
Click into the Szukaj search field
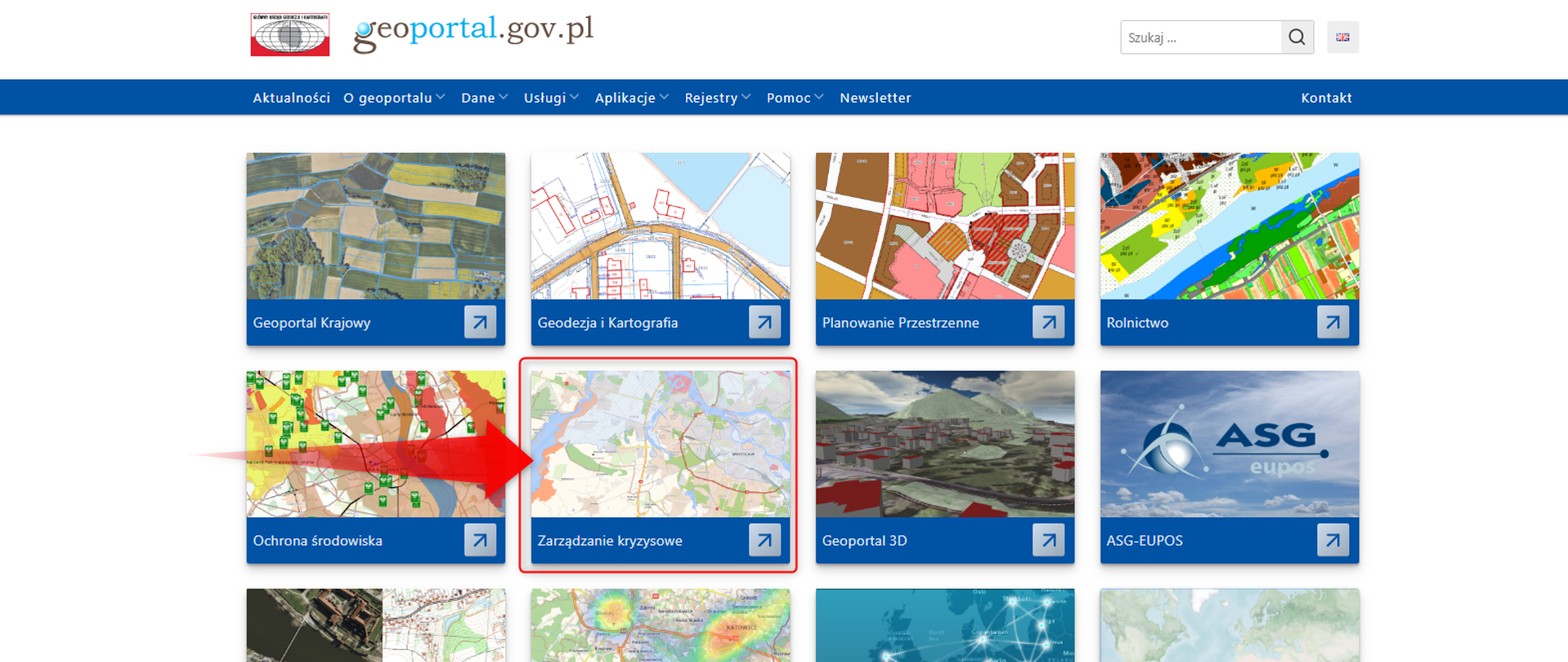click(1200, 38)
